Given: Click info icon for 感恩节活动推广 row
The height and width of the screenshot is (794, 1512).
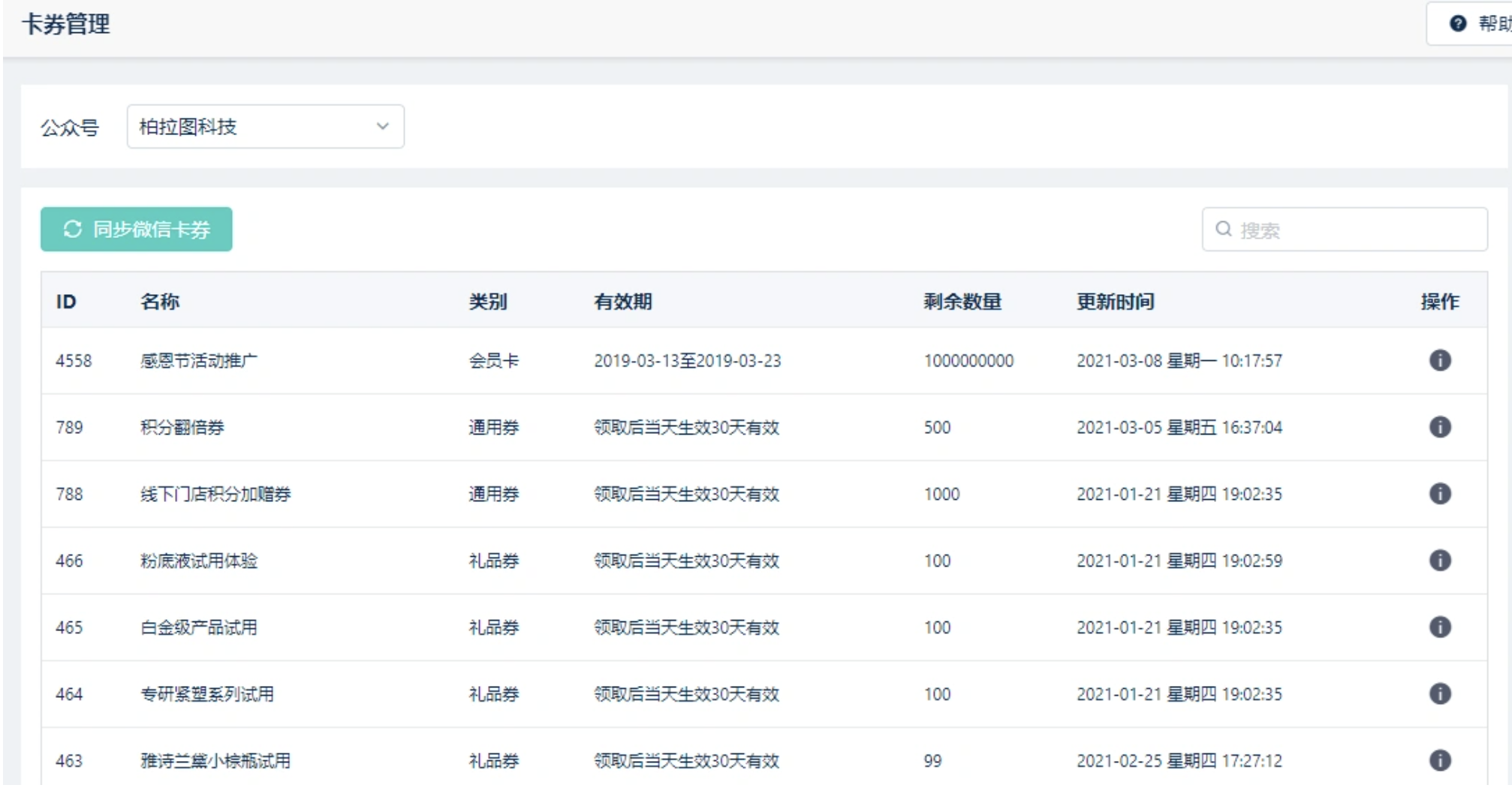Looking at the screenshot, I should pos(1439,360).
